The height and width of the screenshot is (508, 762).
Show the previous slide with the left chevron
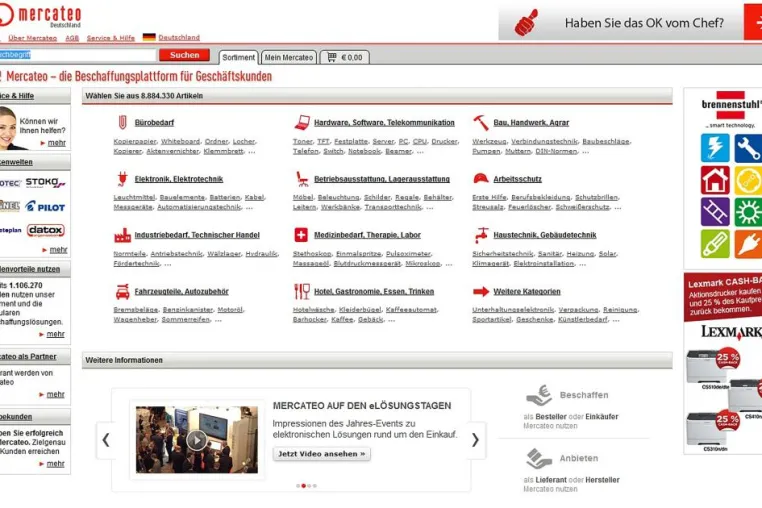pos(105,440)
